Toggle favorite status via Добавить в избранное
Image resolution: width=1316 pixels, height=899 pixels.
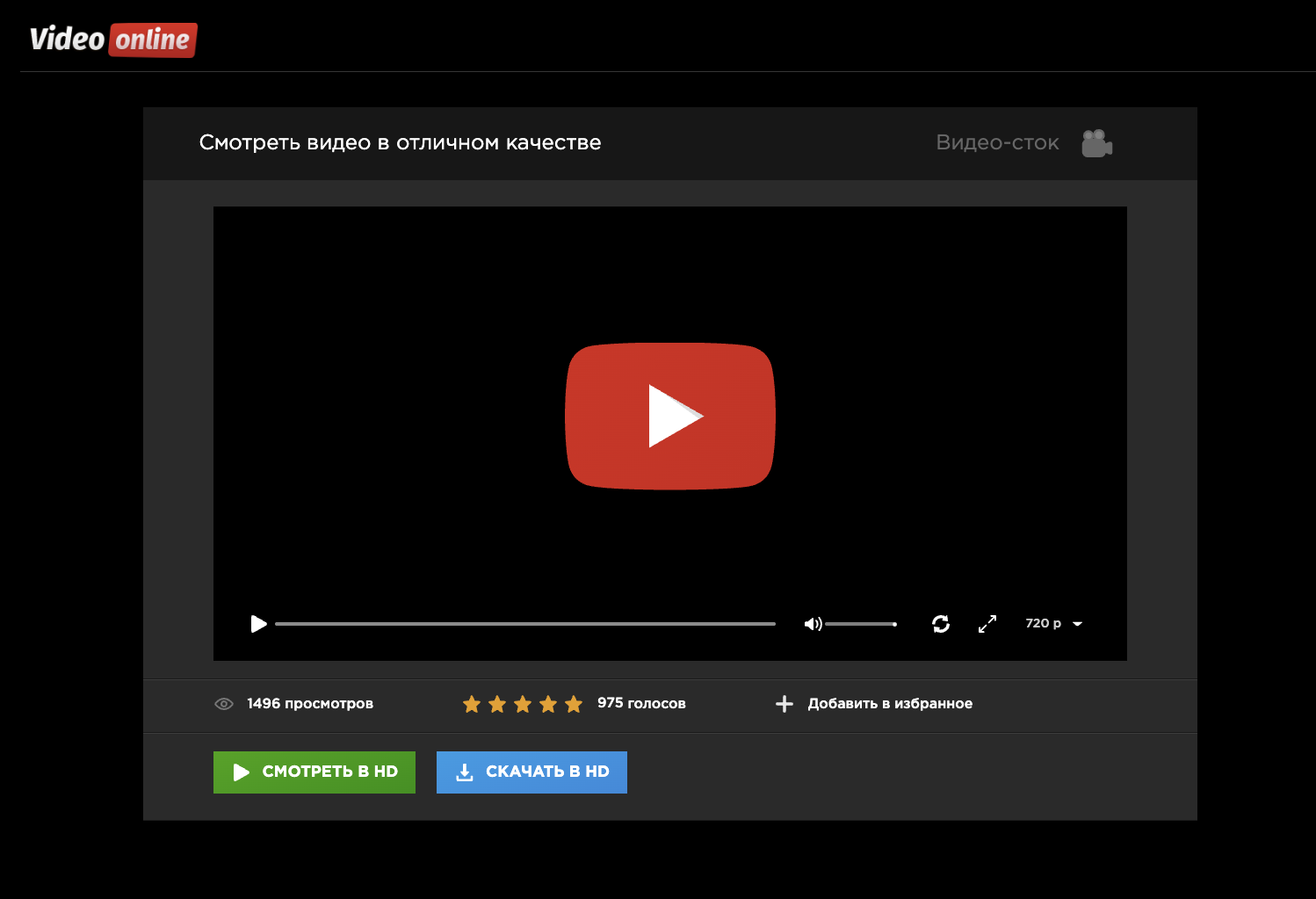pos(890,703)
